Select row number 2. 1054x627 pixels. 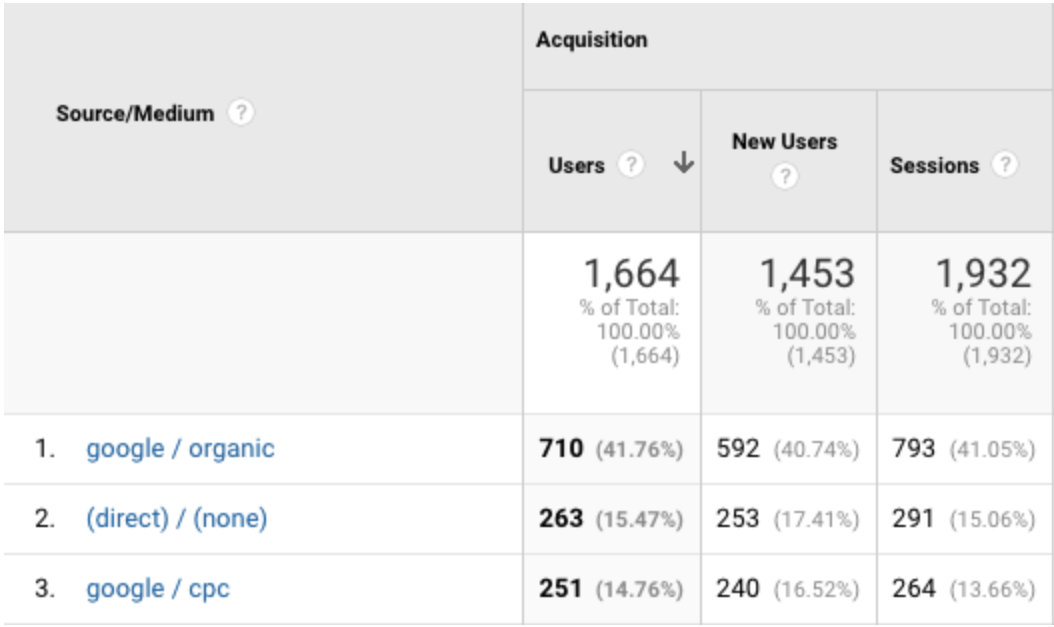click(44, 518)
